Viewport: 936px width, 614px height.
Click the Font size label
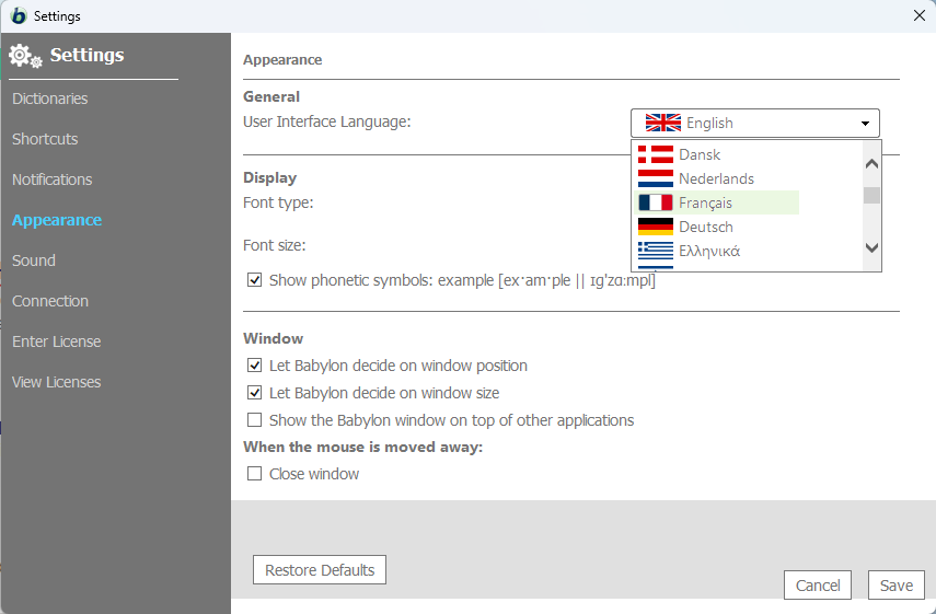tap(274, 245)
